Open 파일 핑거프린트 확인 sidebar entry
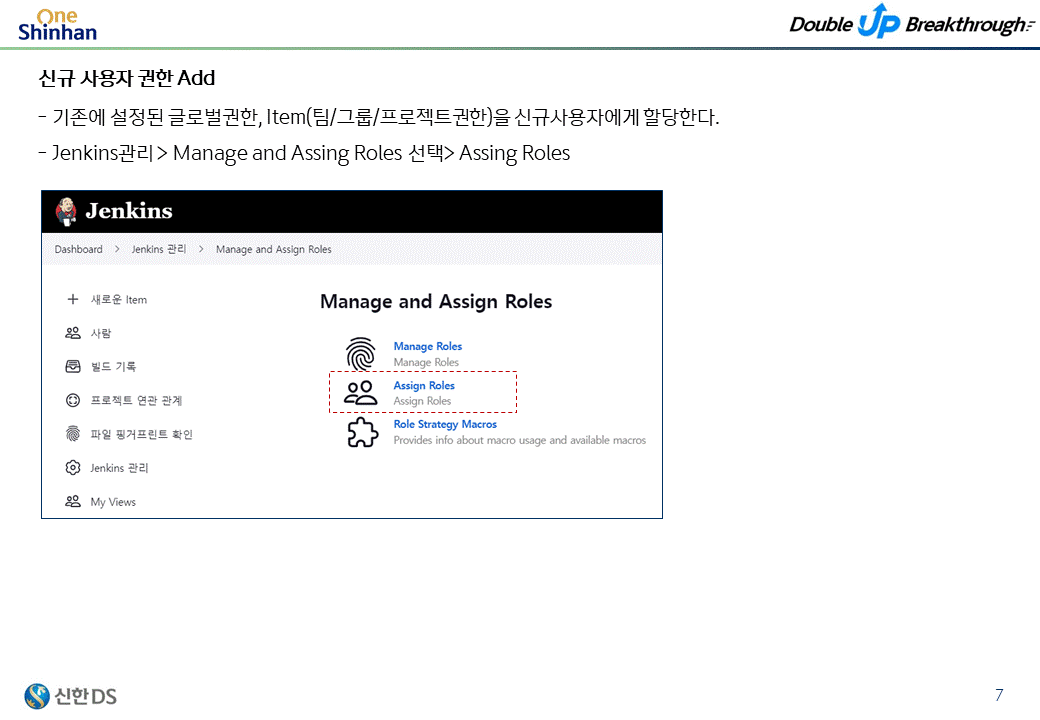Screen dimensions: 1040x720 coord(141,434)
